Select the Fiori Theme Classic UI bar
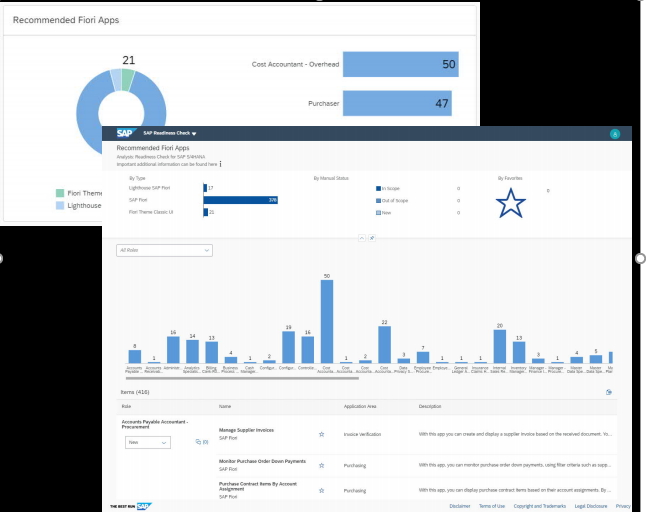The height and width of the screenshot is (512, 648). pos(206,212)
